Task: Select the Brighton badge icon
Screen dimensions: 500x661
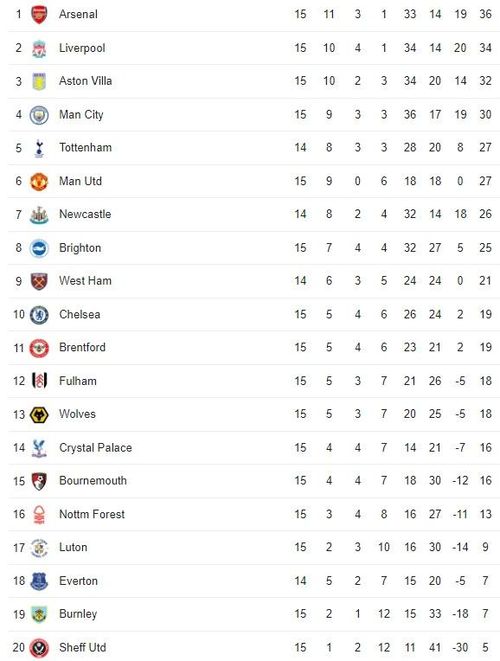Action: coord(39,248)
